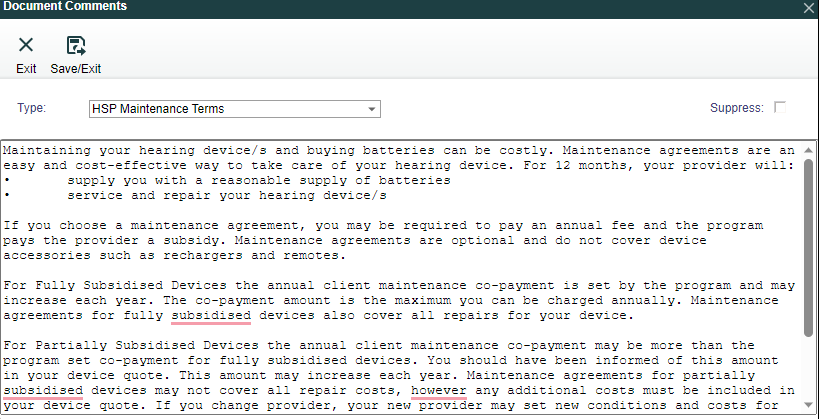The width and height of the screenshot is (819, 419).
Task: Close the Document Comments window
Action: coord(809,7)
